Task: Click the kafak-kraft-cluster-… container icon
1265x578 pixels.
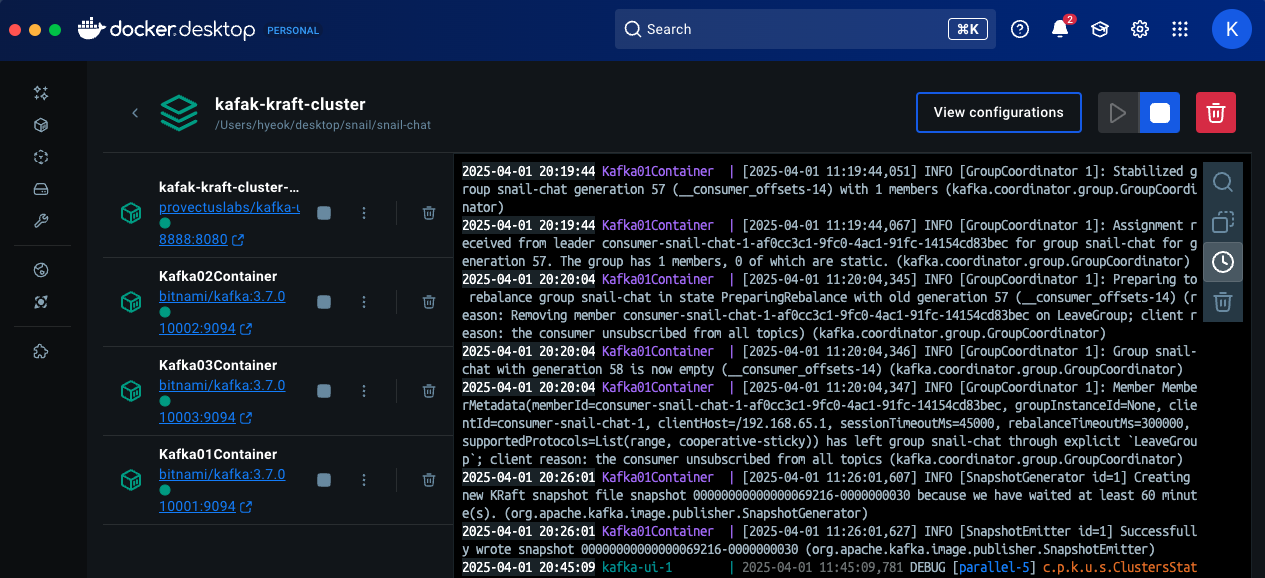Action: (x=130, y=213)
